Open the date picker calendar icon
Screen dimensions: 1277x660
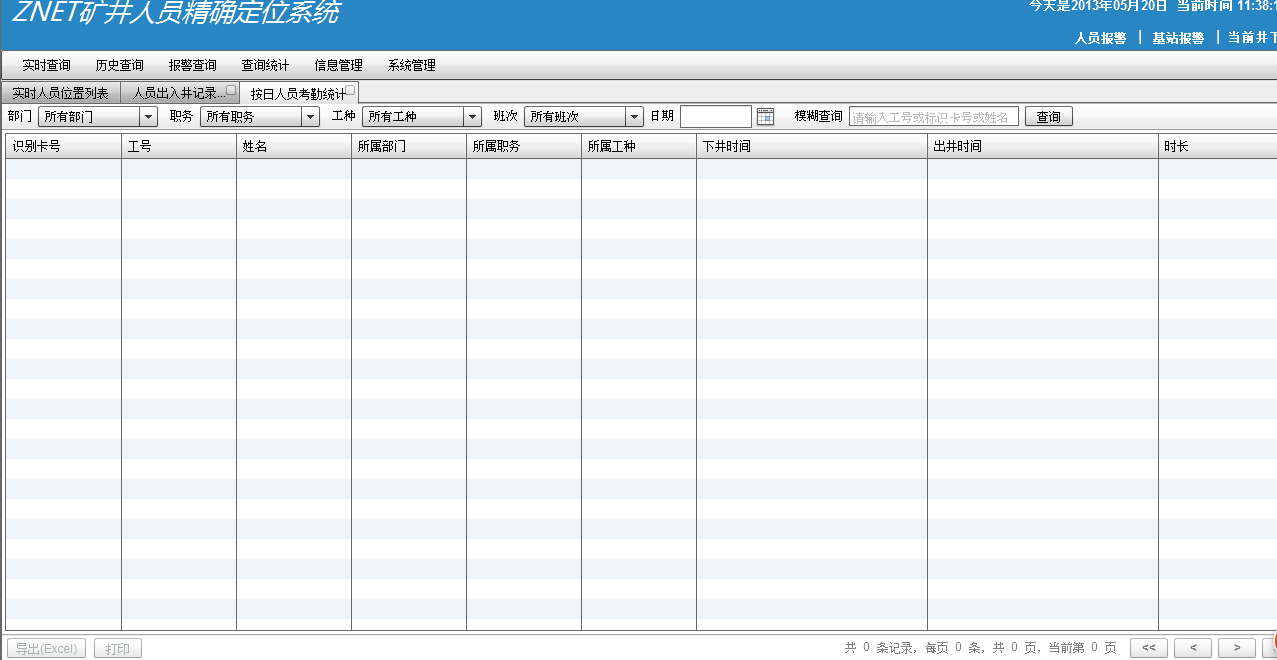click(x=765, y=117)
